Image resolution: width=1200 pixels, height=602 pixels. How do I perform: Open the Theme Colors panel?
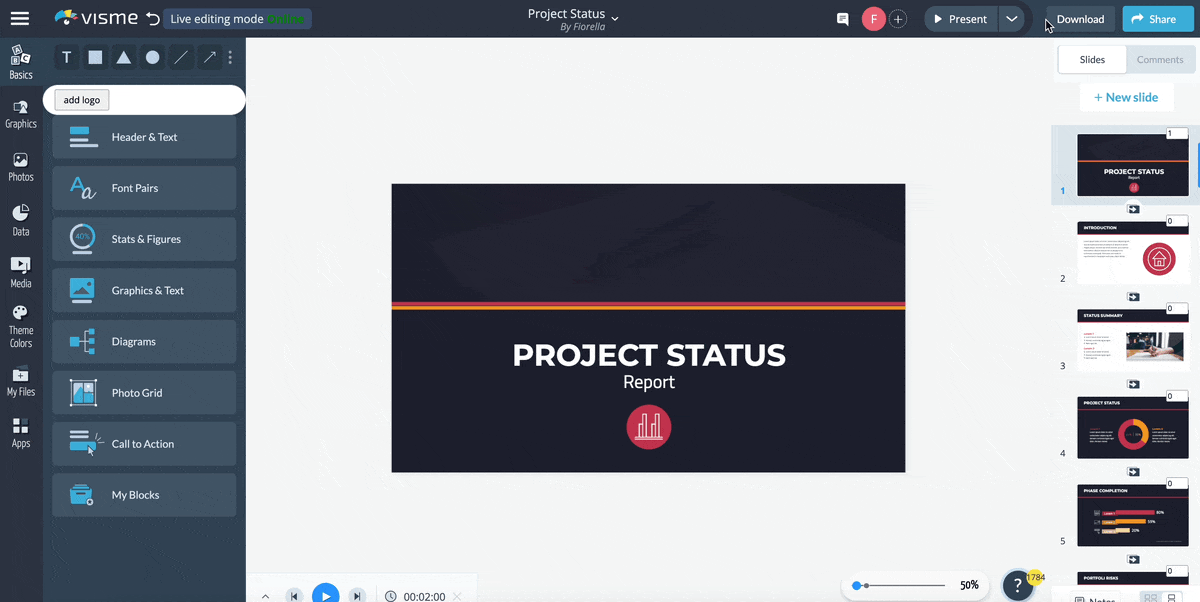tap(21, 327)
